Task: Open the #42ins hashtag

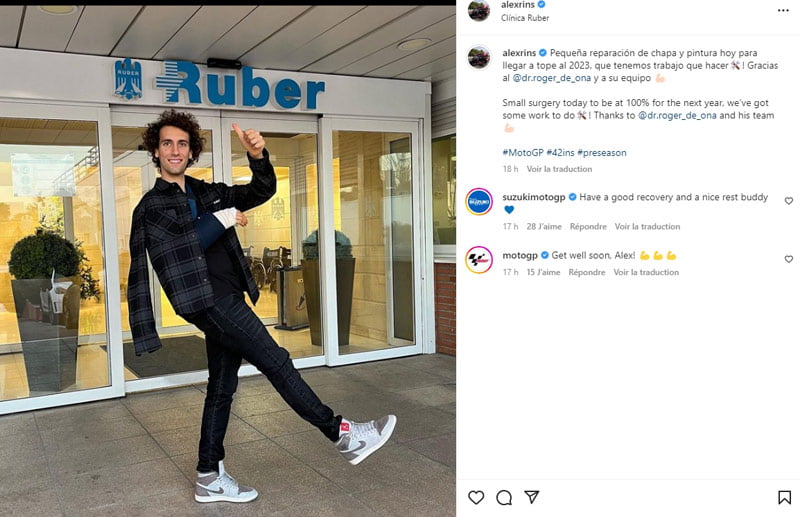Action: [560, 153]
